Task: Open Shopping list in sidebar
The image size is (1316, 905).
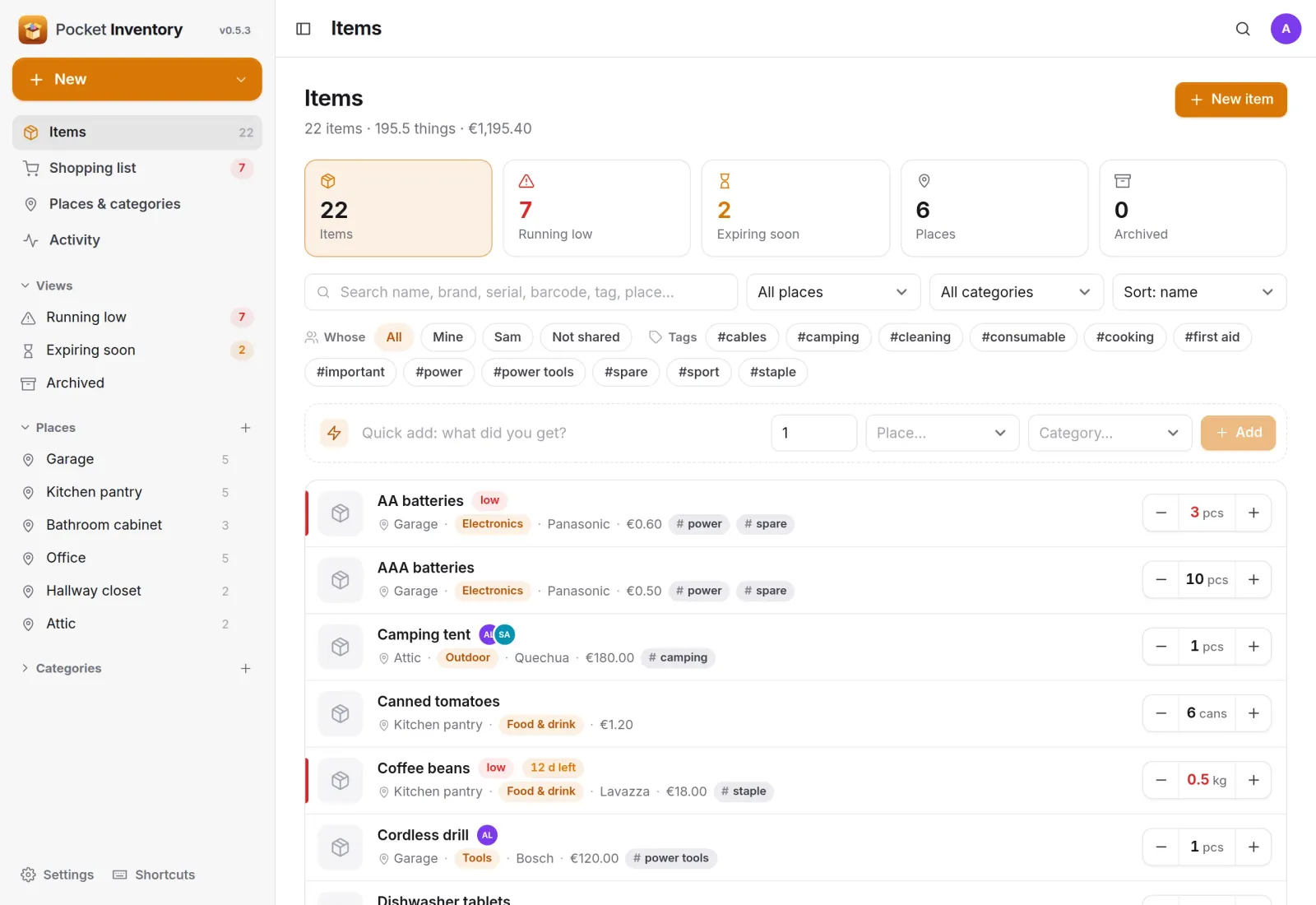Action: coord(137,168)
